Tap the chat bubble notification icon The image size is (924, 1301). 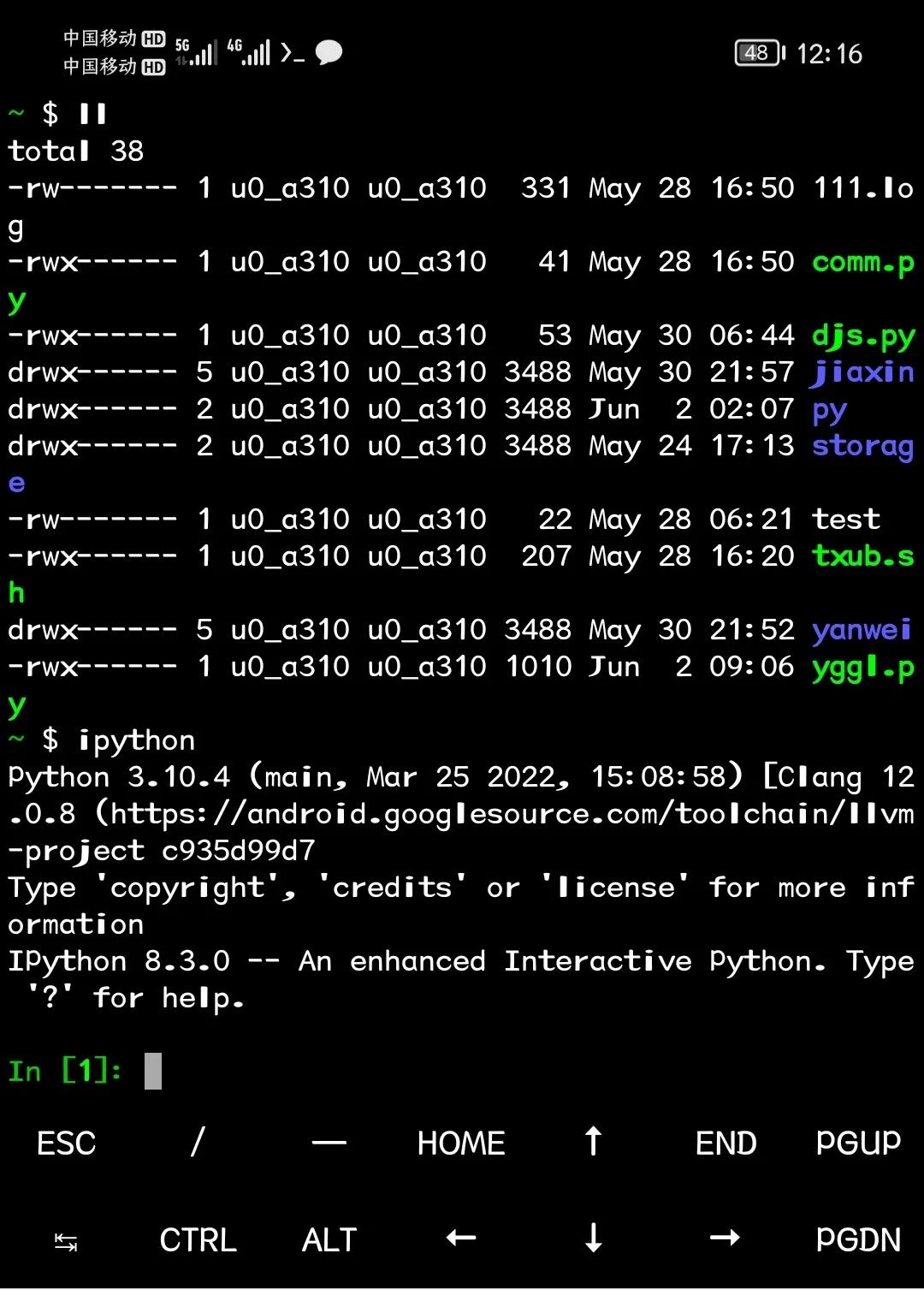[x=329, y=53]
